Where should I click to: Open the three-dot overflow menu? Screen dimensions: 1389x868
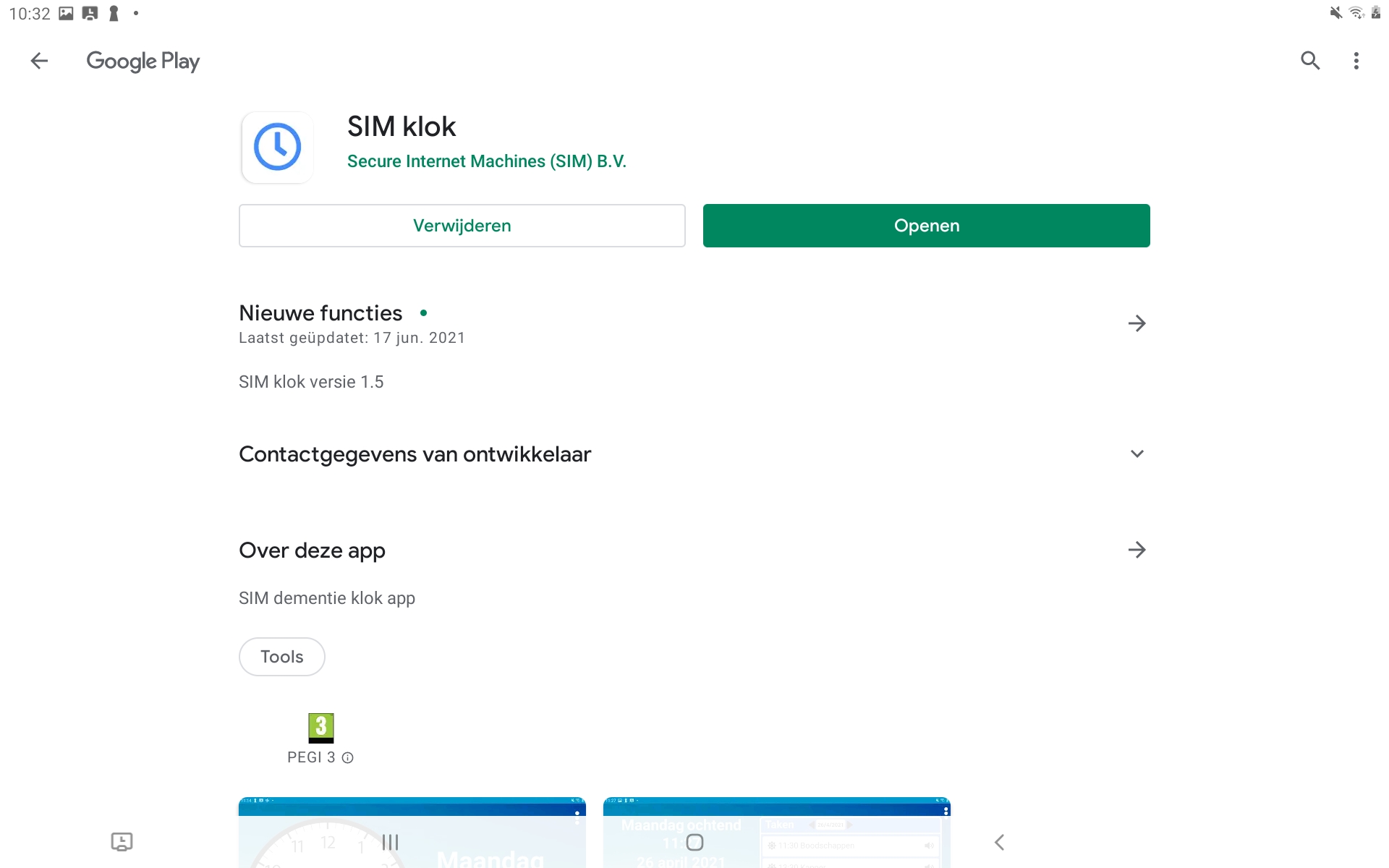click(x=1356, y=61)
